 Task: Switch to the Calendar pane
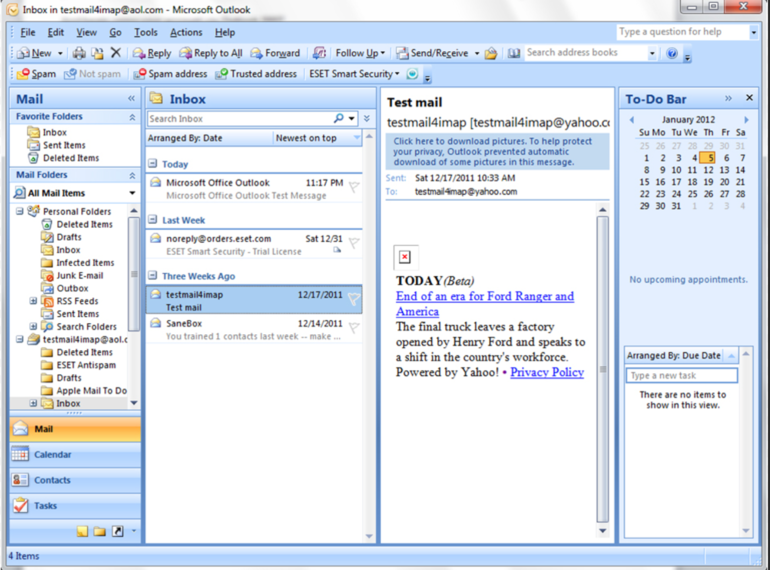(x=75, y=455)
